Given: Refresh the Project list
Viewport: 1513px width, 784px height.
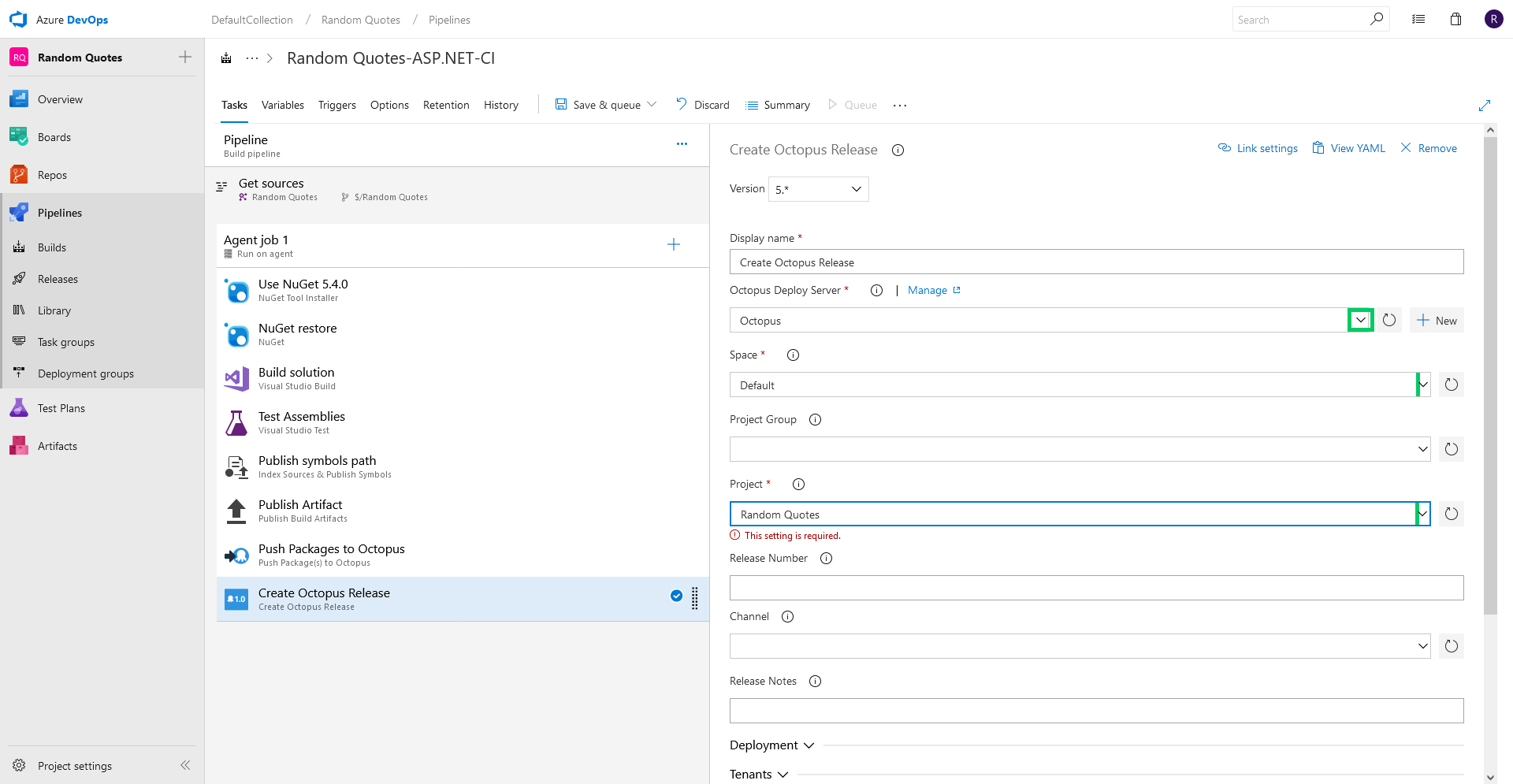Looking at the screenshot, I should pyautogui.click(x=1452, y=514).
